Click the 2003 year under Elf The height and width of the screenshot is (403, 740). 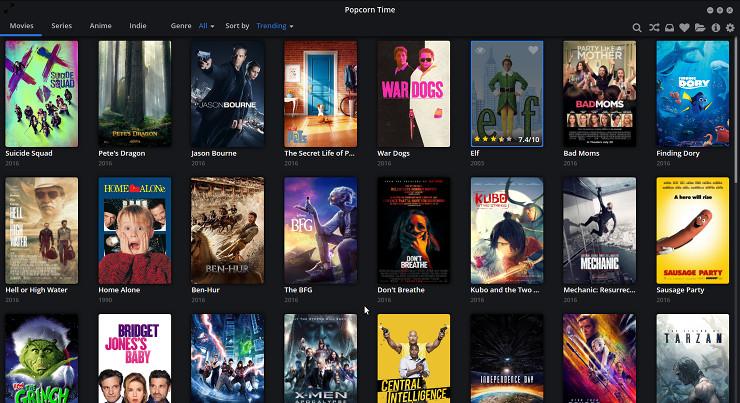click(477, 163)
